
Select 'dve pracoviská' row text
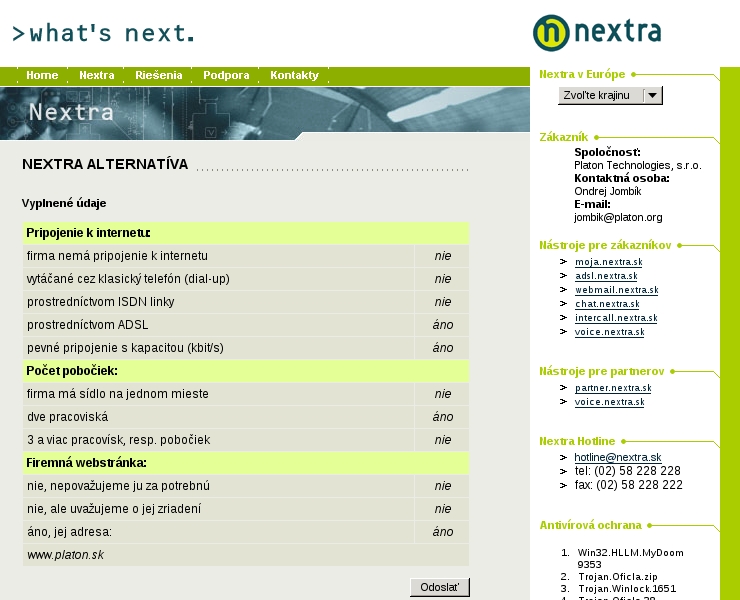pyautogui.click(x=67, y=417)
